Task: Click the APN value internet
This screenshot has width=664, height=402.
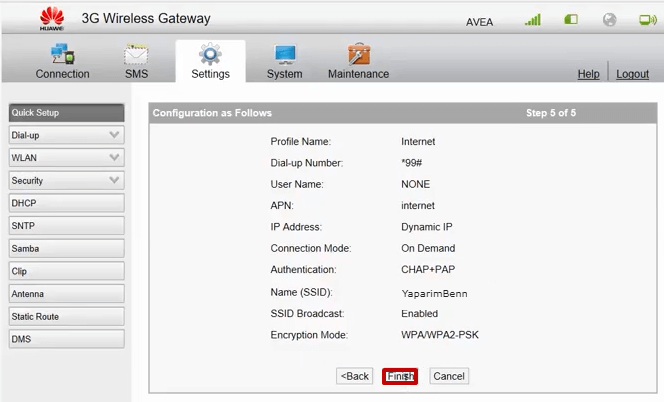Action: click(418, 205)
